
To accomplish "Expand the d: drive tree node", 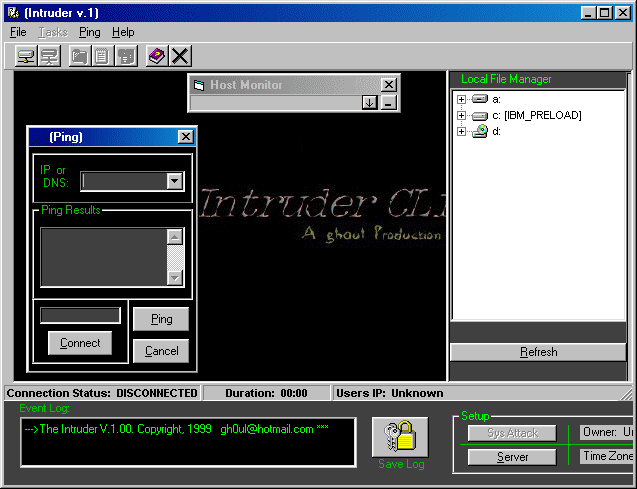I will coord(461,131).
